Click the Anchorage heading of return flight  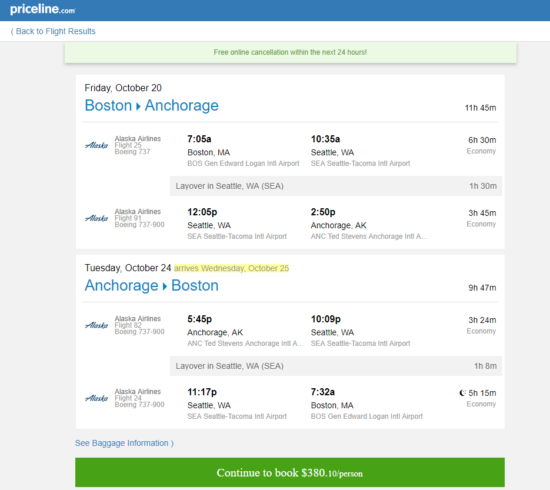pyautogui.click(x=122, y=286)
